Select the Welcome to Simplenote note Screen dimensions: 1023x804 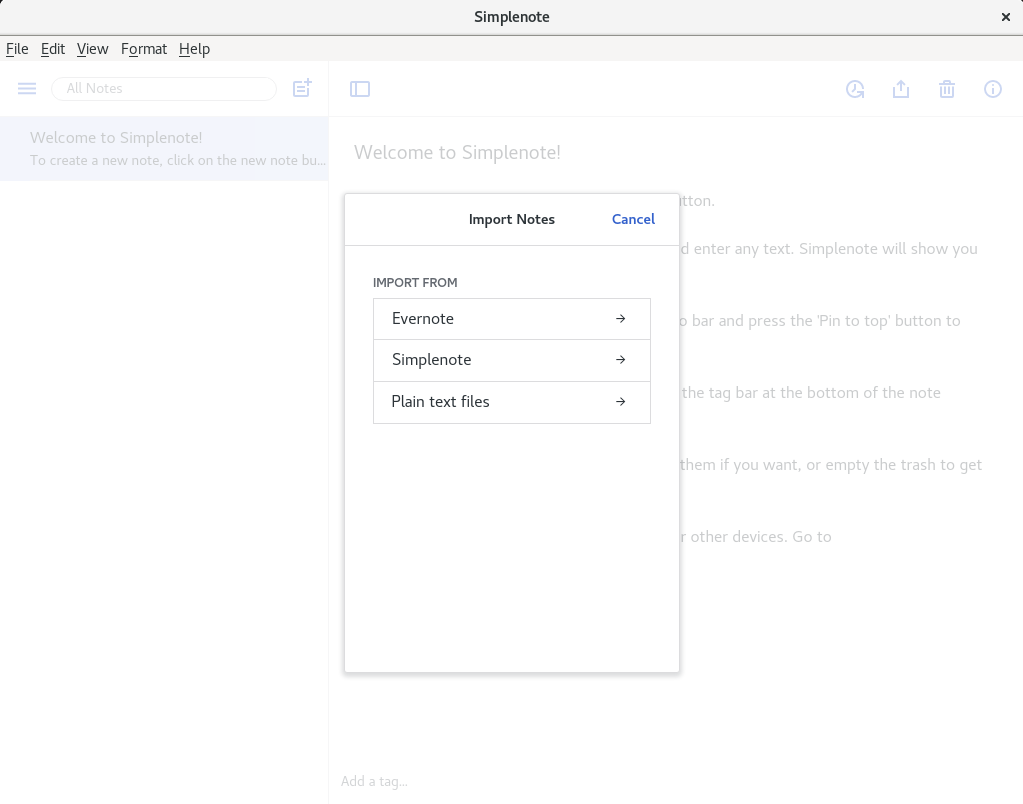(164, 148)
